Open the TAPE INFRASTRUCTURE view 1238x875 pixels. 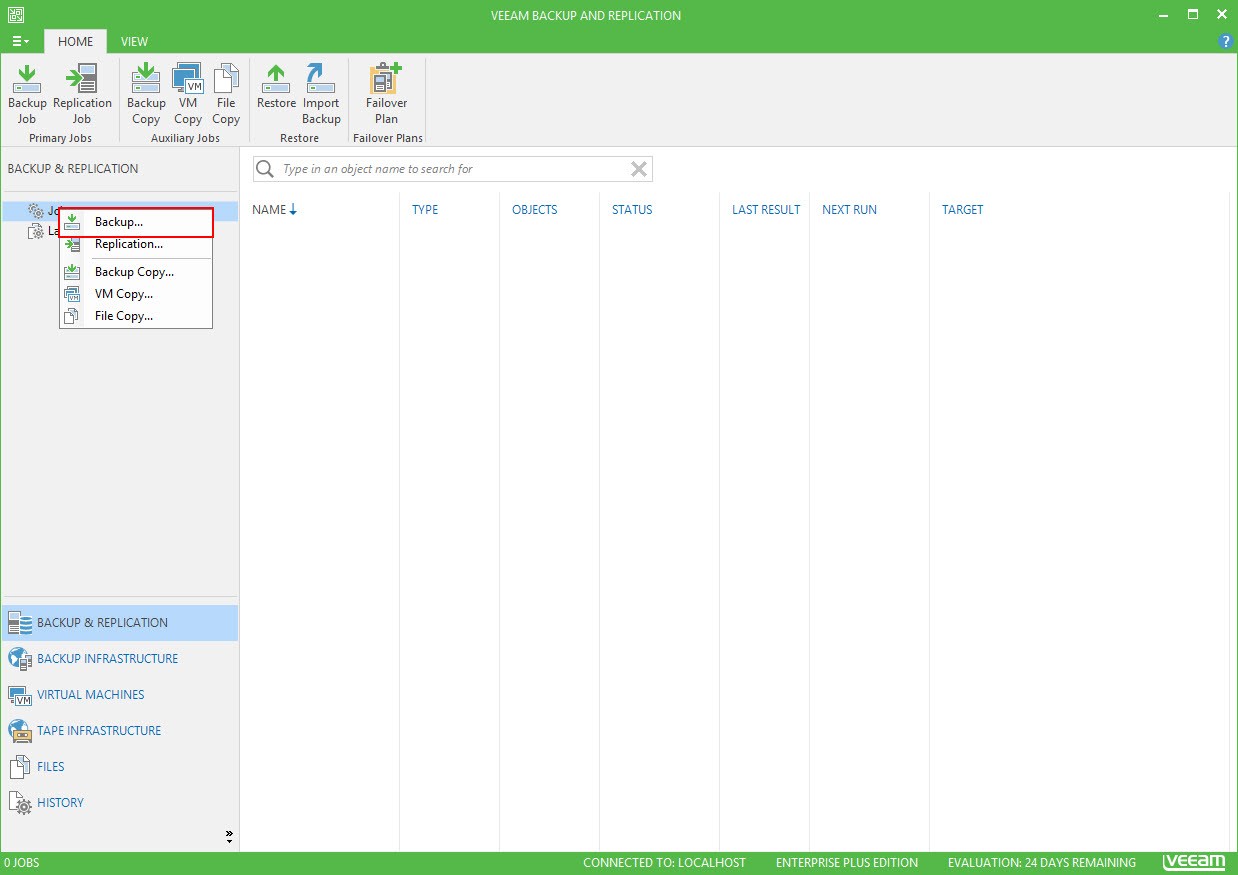pyautogui.click(x=120, y=731)
